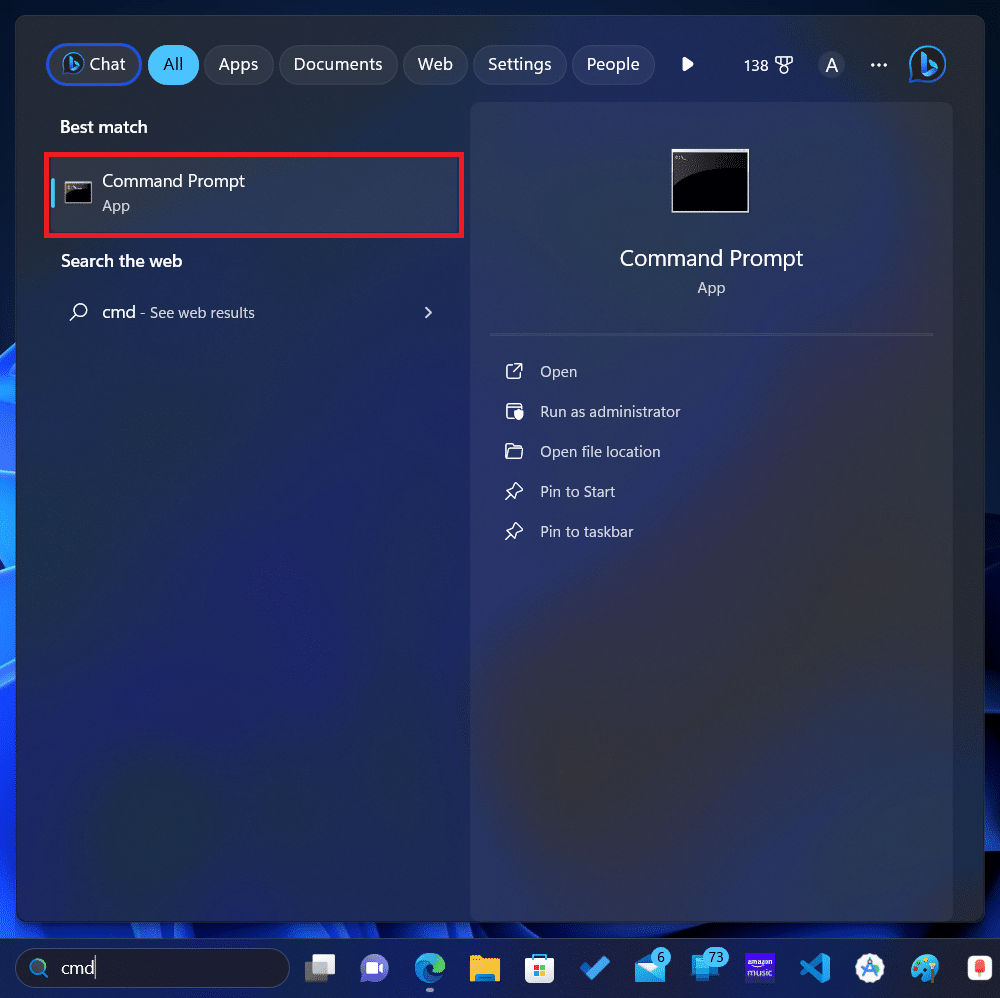This screenshot has width=1000, height=998.
Task: Click the Bing icon at top right
Action: (x=926, y=65)
